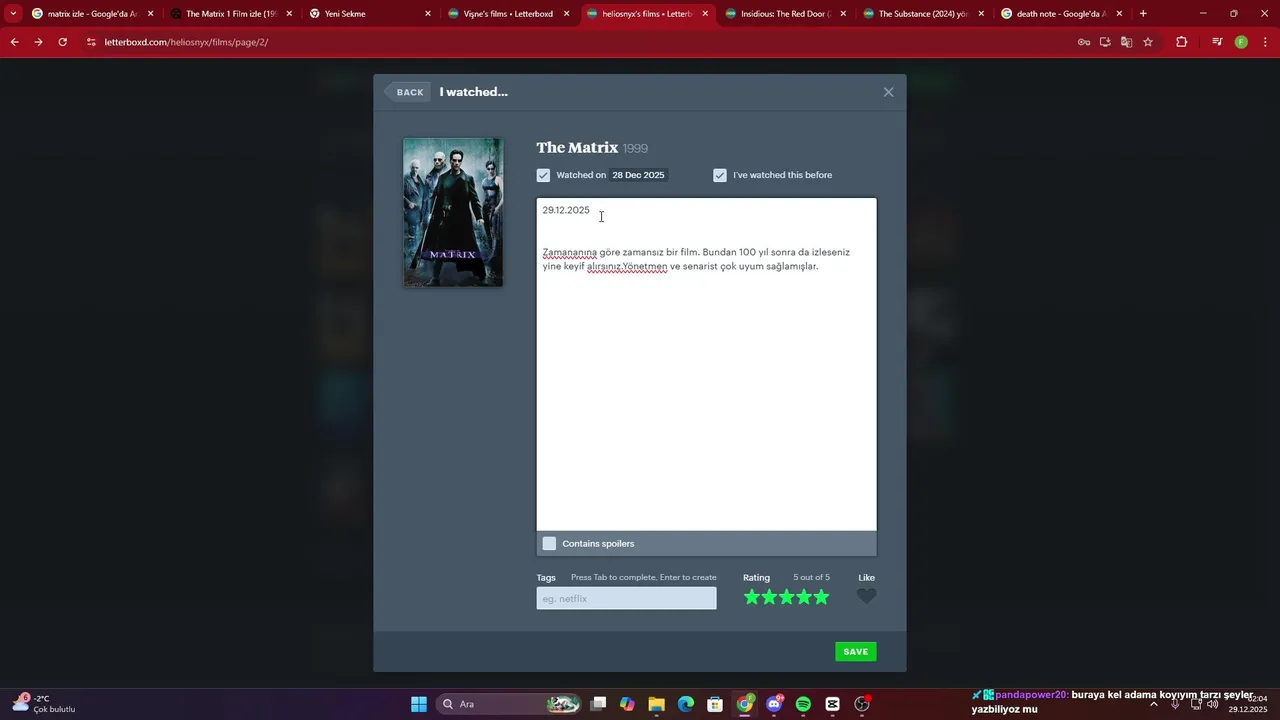The width and height of the screenshot is (1280, 720).
Task: Open Microsoft Store from taskbar
Action: pyautogui.click(x=715, y=704)
